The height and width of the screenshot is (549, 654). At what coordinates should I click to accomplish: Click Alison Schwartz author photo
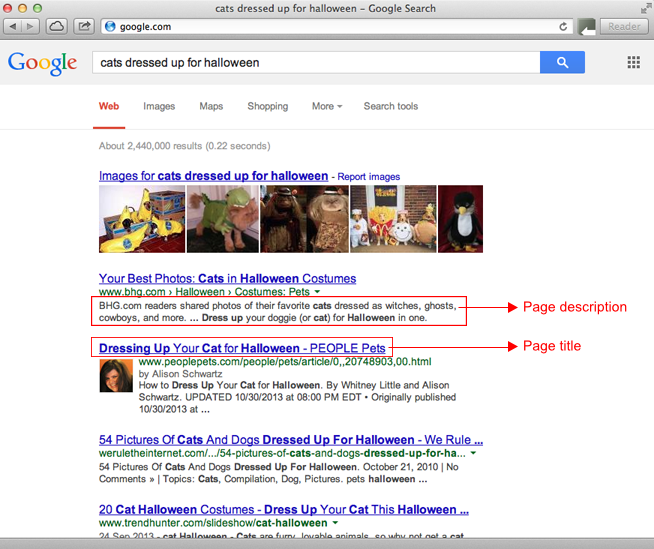point(116,376)
